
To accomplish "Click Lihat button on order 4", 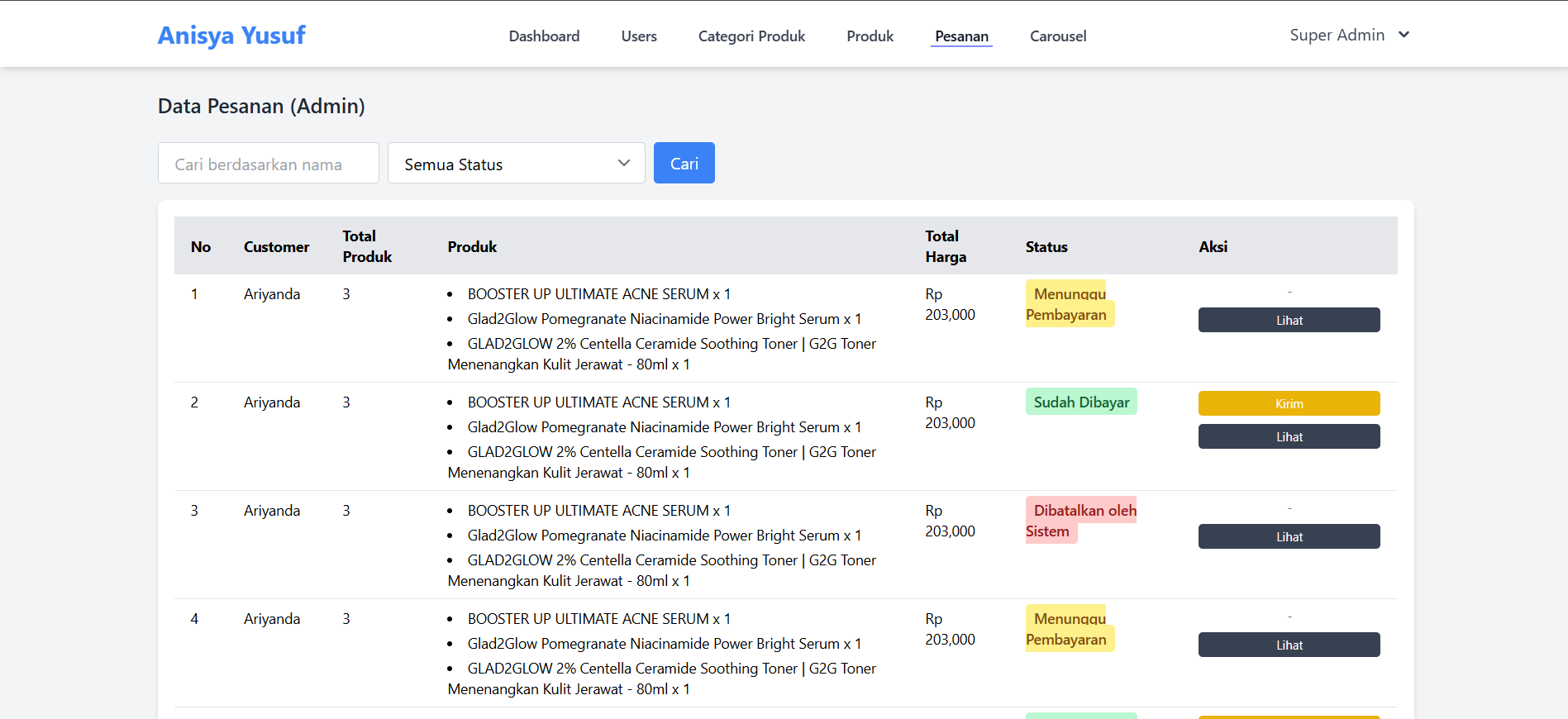I will pos(1289,645).
